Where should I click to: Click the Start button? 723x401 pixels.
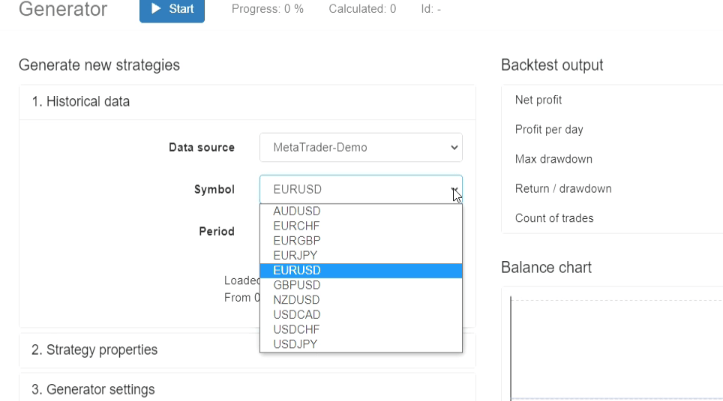[x=172, y=9]
